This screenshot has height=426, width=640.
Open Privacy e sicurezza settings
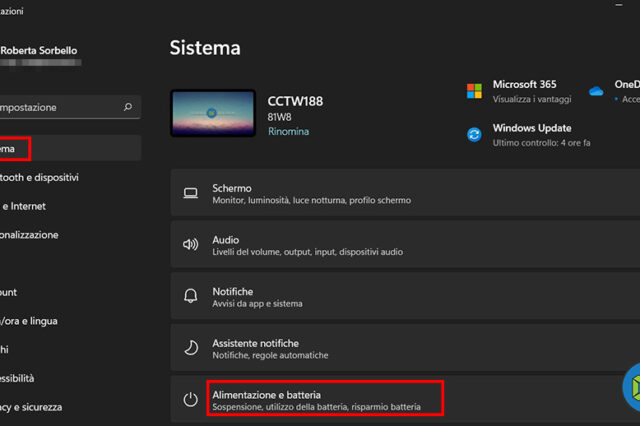point(32,407)
